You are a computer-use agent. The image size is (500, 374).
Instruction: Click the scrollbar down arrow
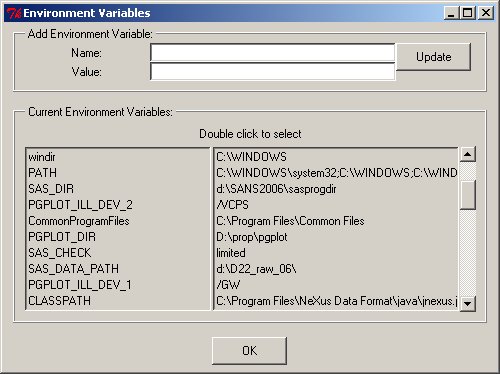point(468,304)
